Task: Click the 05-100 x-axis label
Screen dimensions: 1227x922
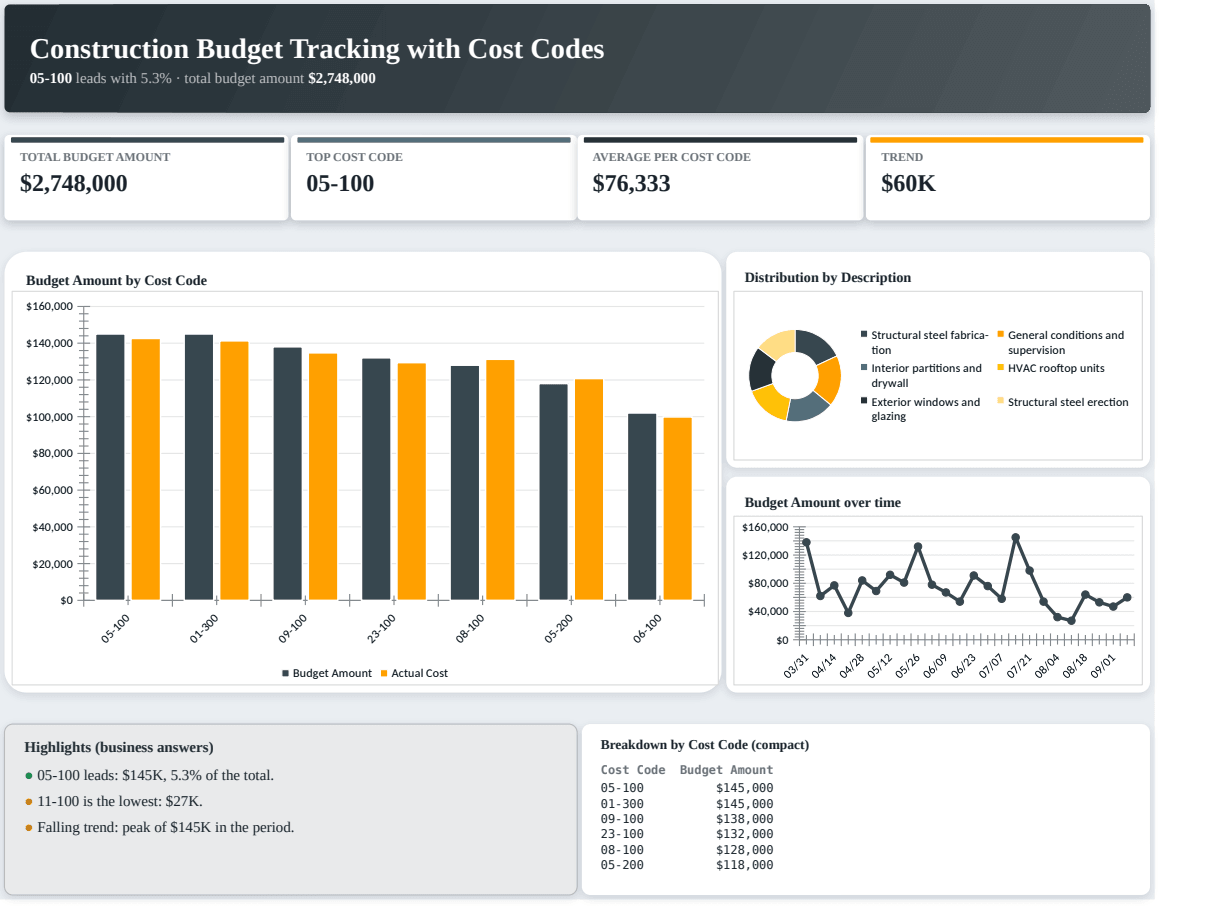Action: (x=116, y=628)
